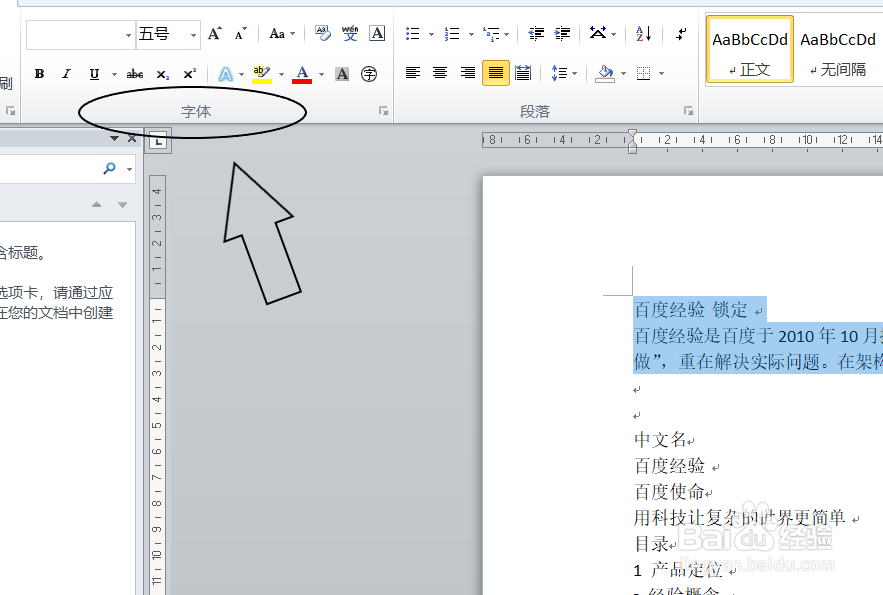Click the text 中文名 in document
Image resolution: width=883 pixels, height=595 pixels.
pyautogui.click(x=660, y=439)
